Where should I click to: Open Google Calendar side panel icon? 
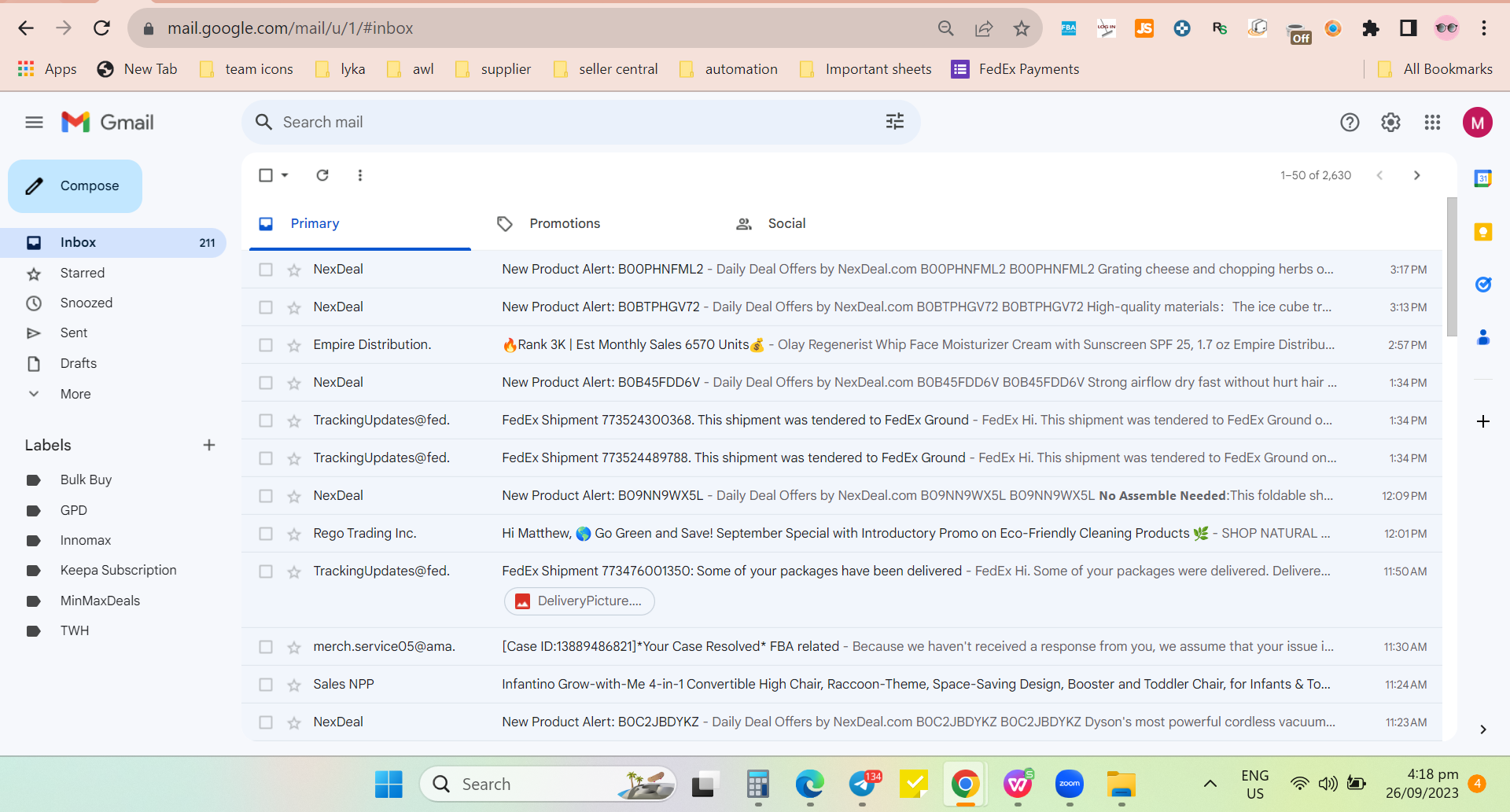pos(1483,178)
